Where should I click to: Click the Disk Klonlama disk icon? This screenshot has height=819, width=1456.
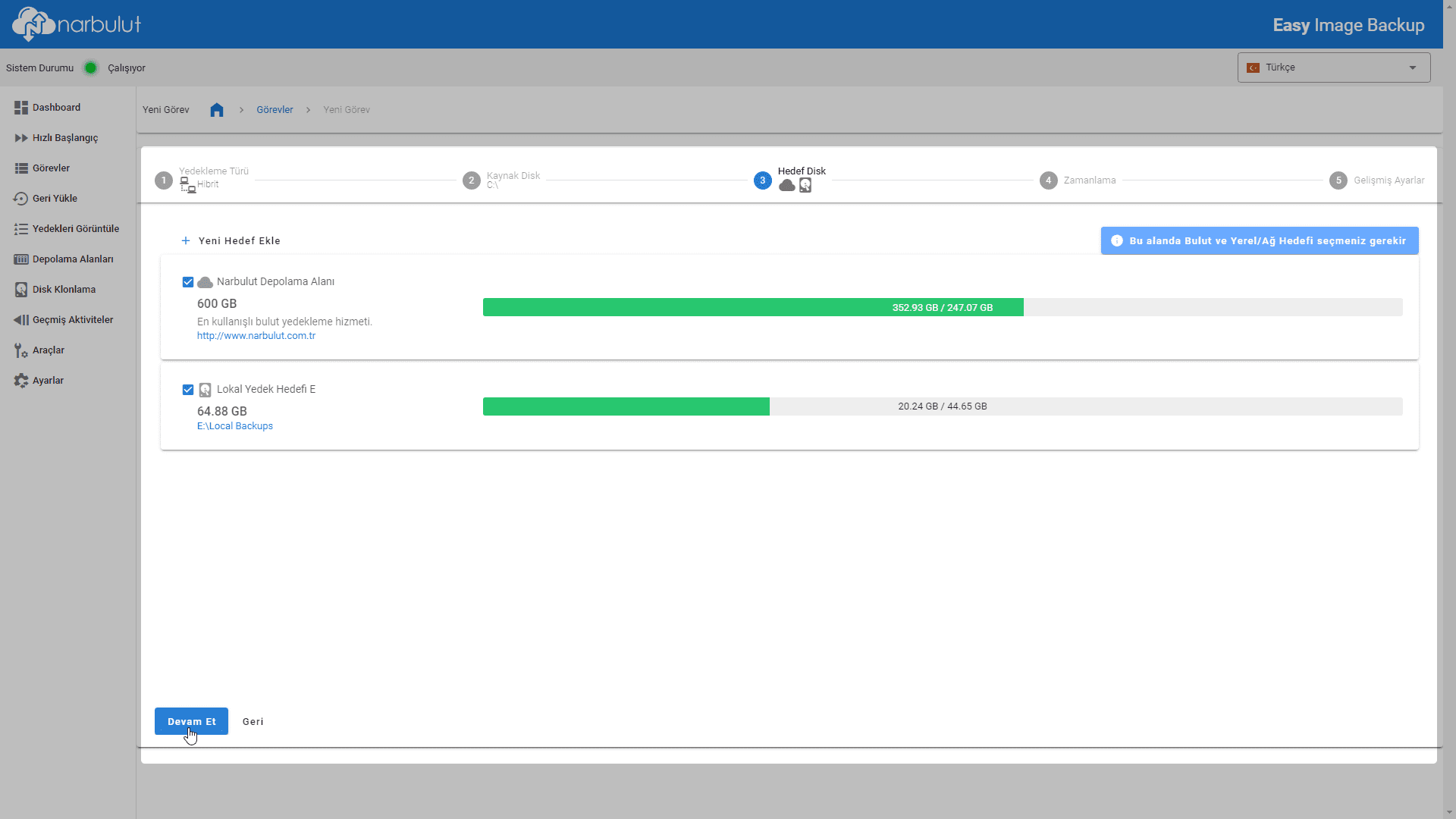(x=21, y=290)
